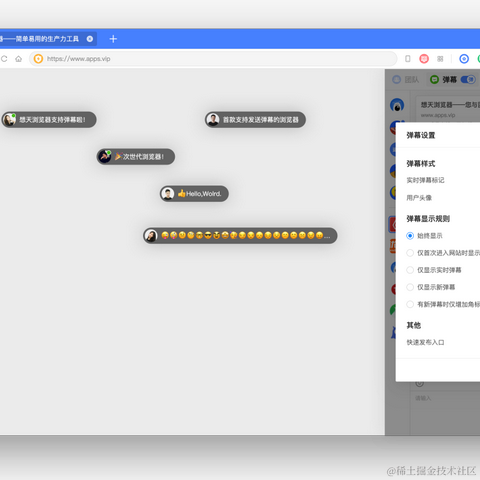Click the orange site icon in address bar
Image resolution: width=480 pixels, height=480 pixels.
[x=38, y=59]
